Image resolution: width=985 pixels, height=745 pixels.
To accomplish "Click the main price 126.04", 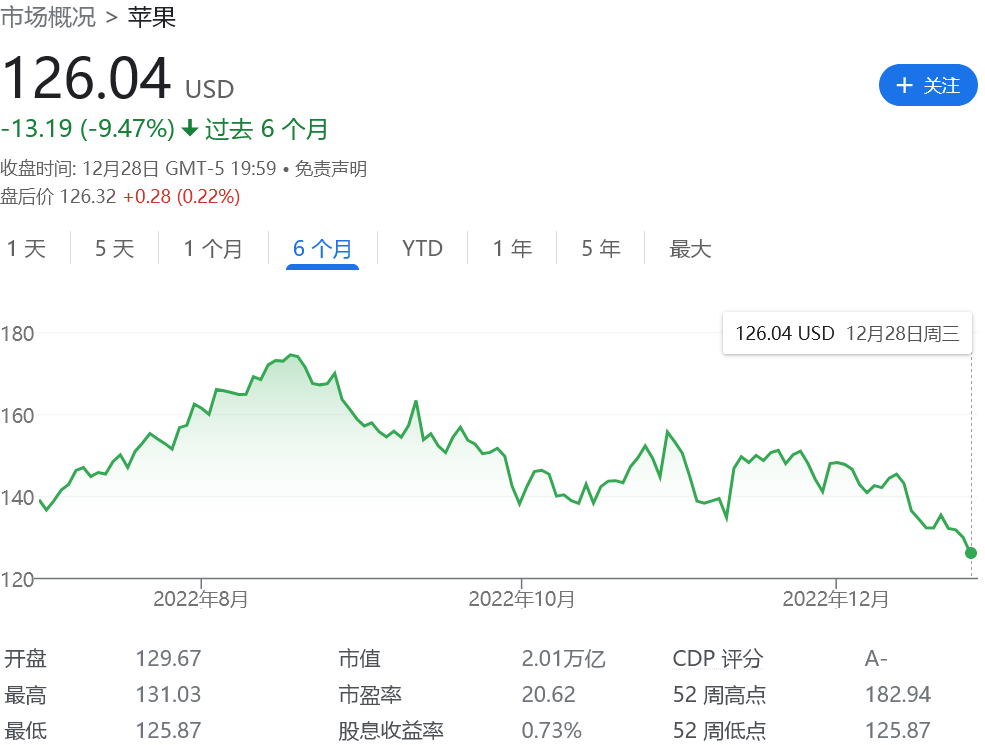I will point(87,79).
